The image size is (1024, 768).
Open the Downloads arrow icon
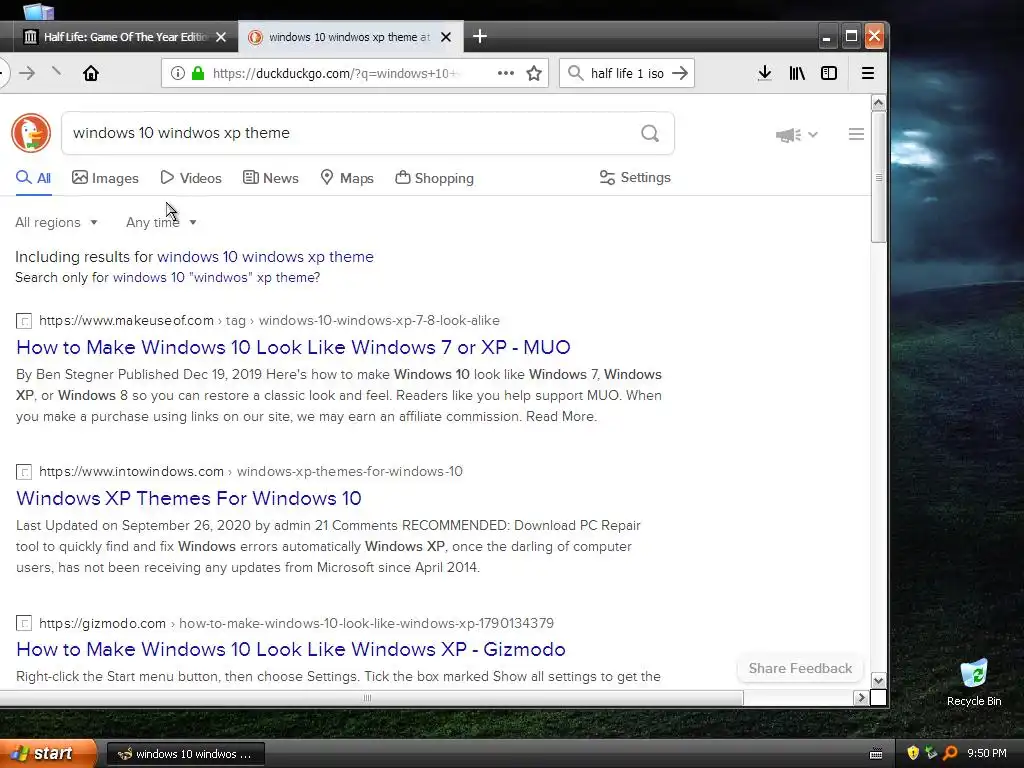pos(765,73)
